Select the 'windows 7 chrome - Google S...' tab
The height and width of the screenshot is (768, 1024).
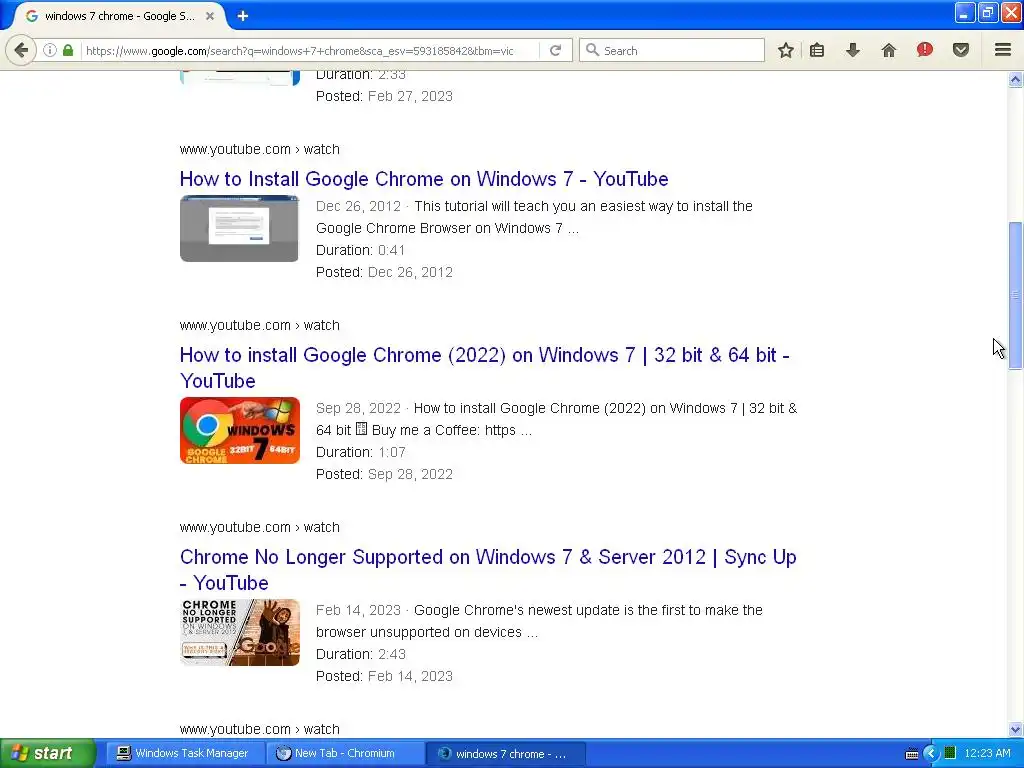coord(118,16)
